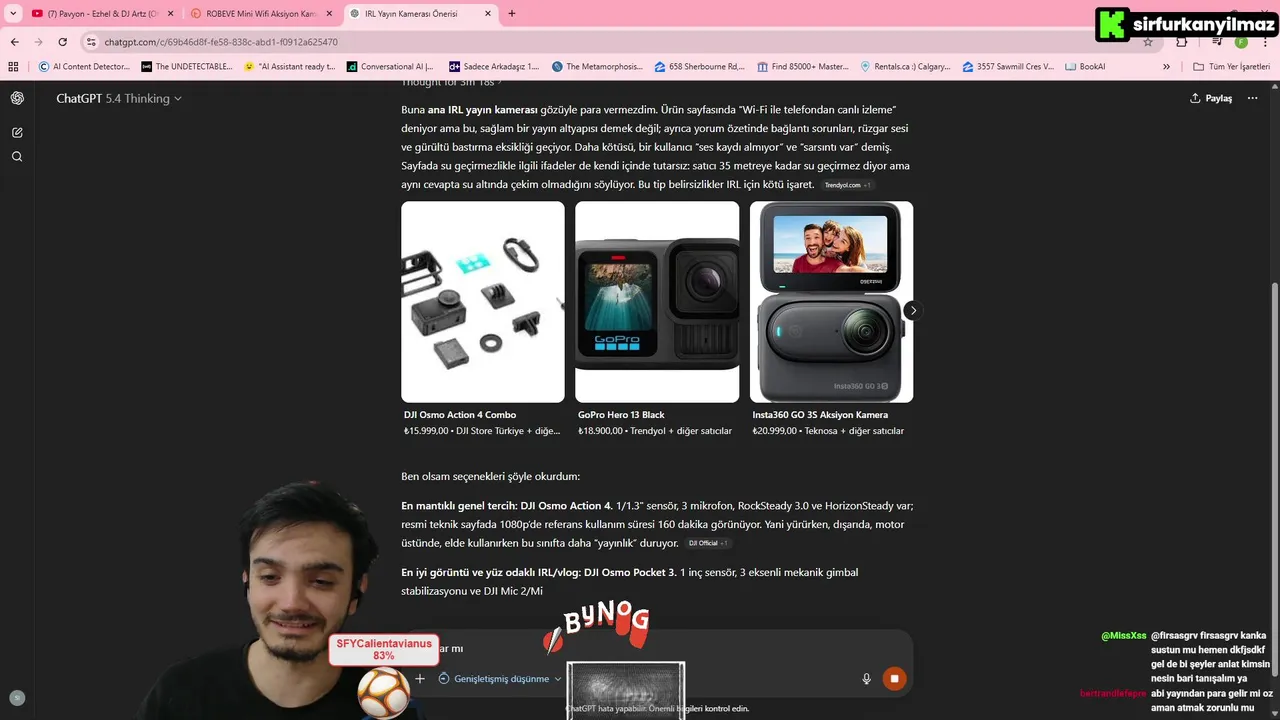The height and width of the screenshot is (720, 1280).
Task: Open the BookAI bookmark
Action: click(1086, 67)
